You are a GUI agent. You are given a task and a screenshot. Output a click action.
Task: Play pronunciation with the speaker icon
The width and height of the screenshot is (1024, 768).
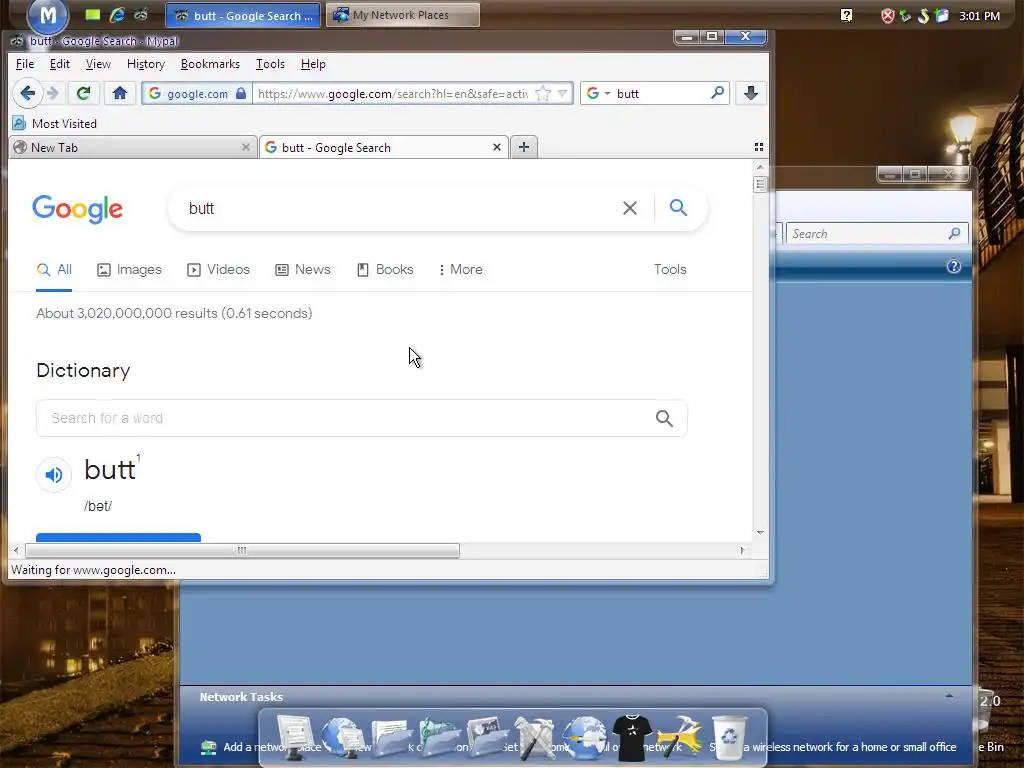tap(54, 475)
